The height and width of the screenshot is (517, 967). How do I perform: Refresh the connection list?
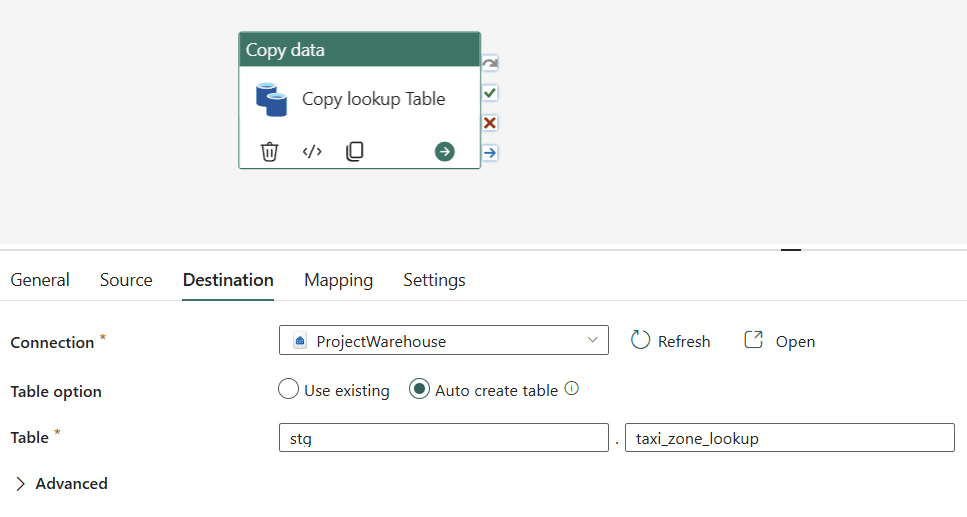[x=670, y=341]
